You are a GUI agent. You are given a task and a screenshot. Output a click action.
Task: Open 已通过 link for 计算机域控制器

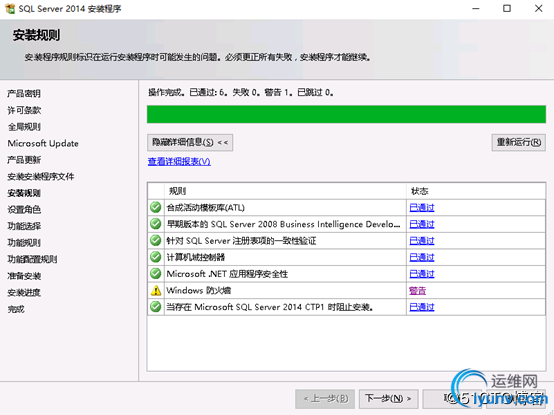pos(422,257)
